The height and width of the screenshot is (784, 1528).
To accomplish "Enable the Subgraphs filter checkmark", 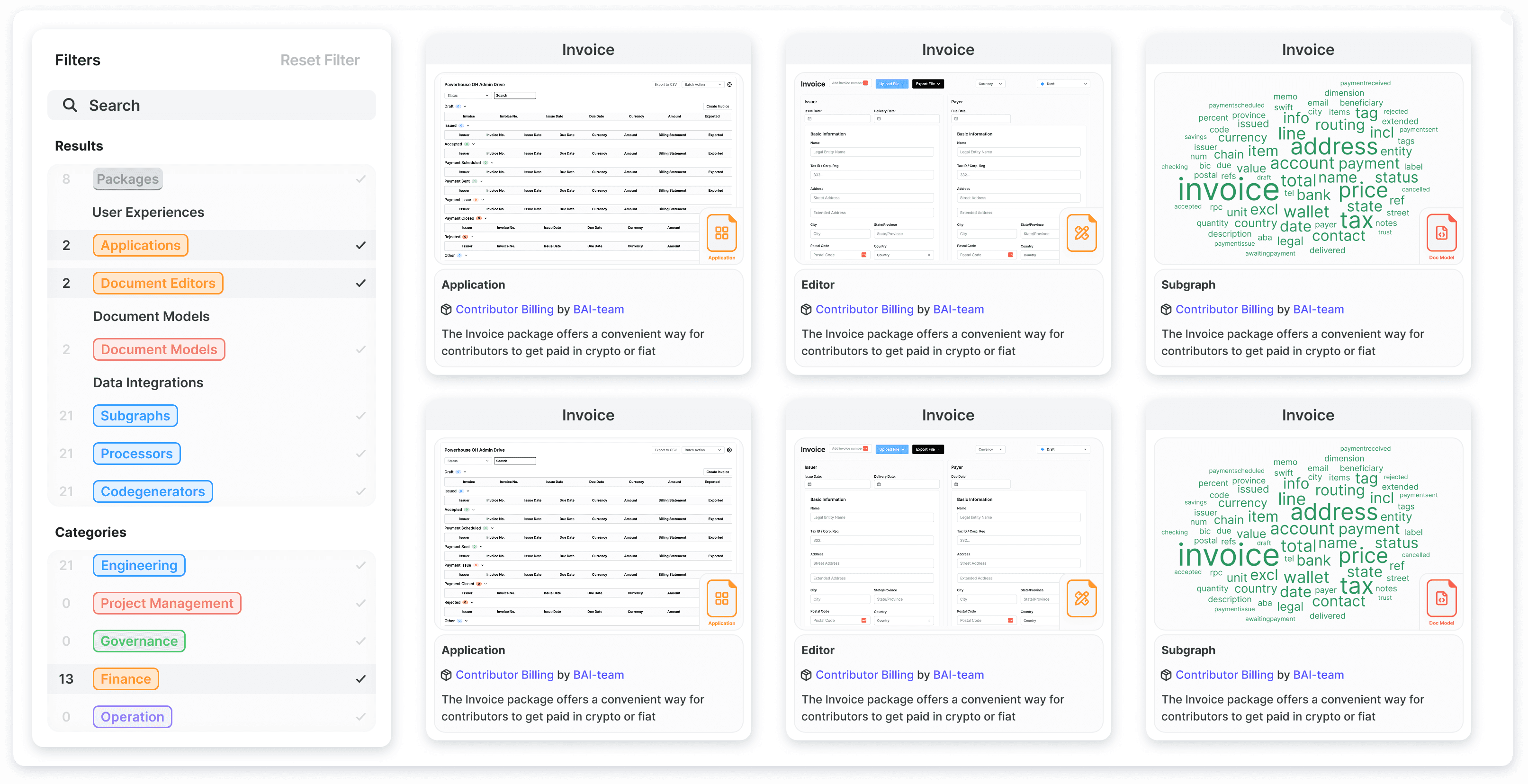I will (x=360, y=416).
